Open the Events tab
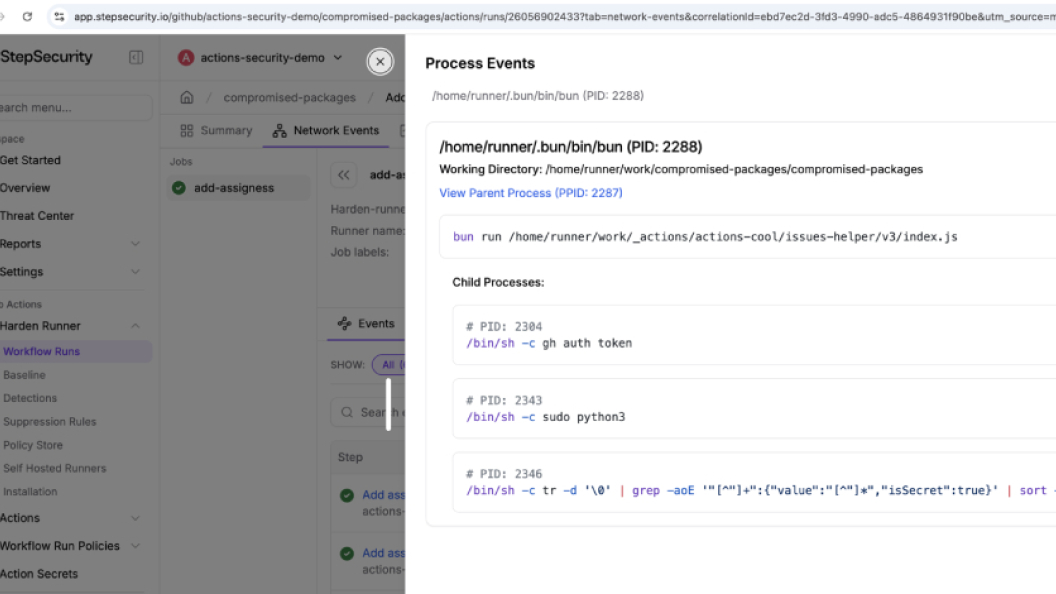The height and width of the screenshot is (594, 1056). click(x=366, y=324)
